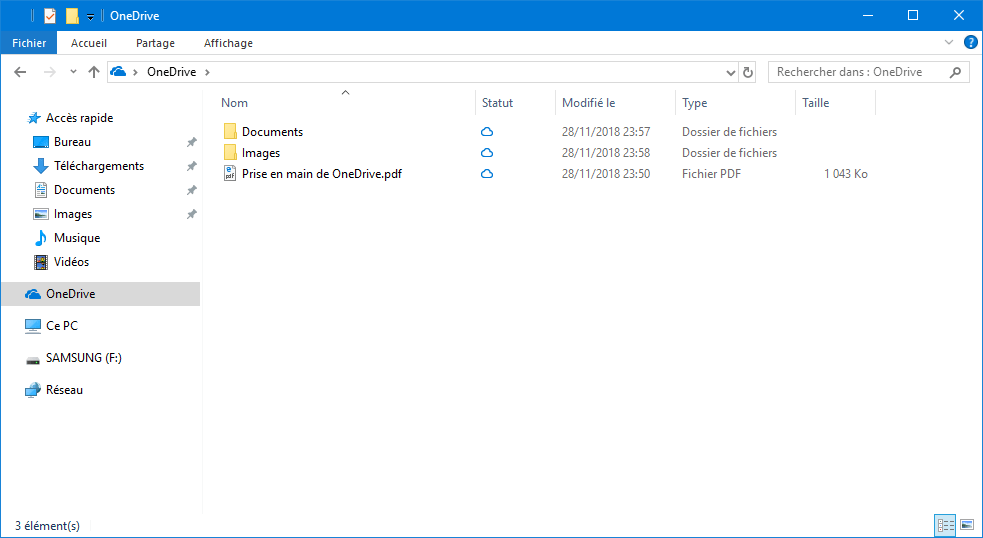
Task: Click the 1 043 Ko size cell
Action: tap(846, 174)
